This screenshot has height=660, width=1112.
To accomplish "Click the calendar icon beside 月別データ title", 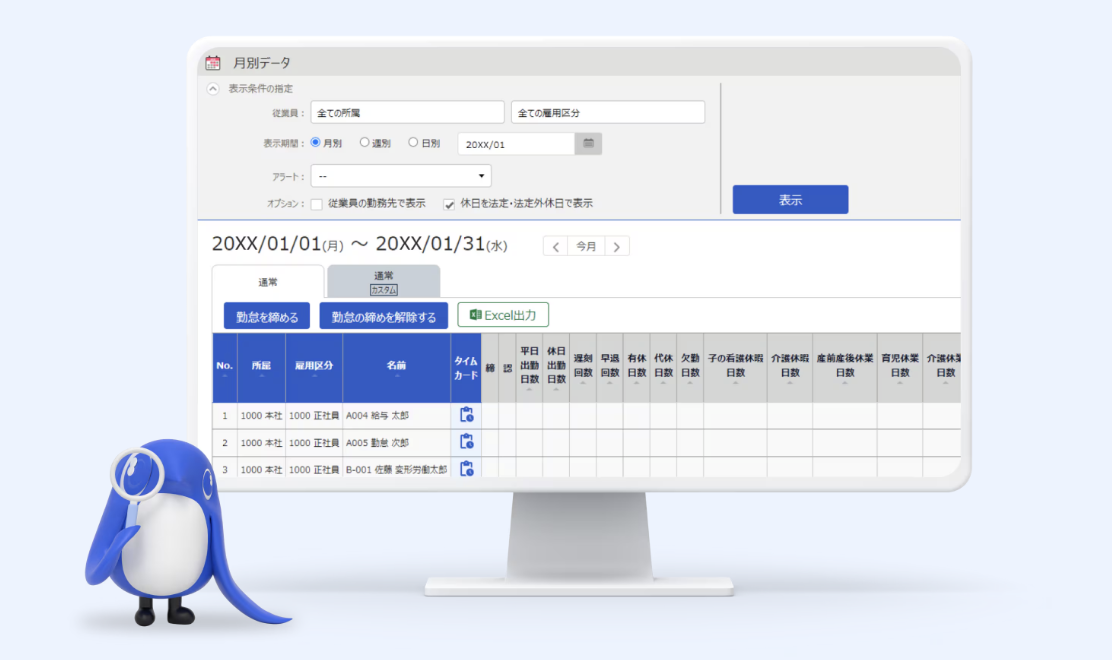I will (x=214, y=61).
